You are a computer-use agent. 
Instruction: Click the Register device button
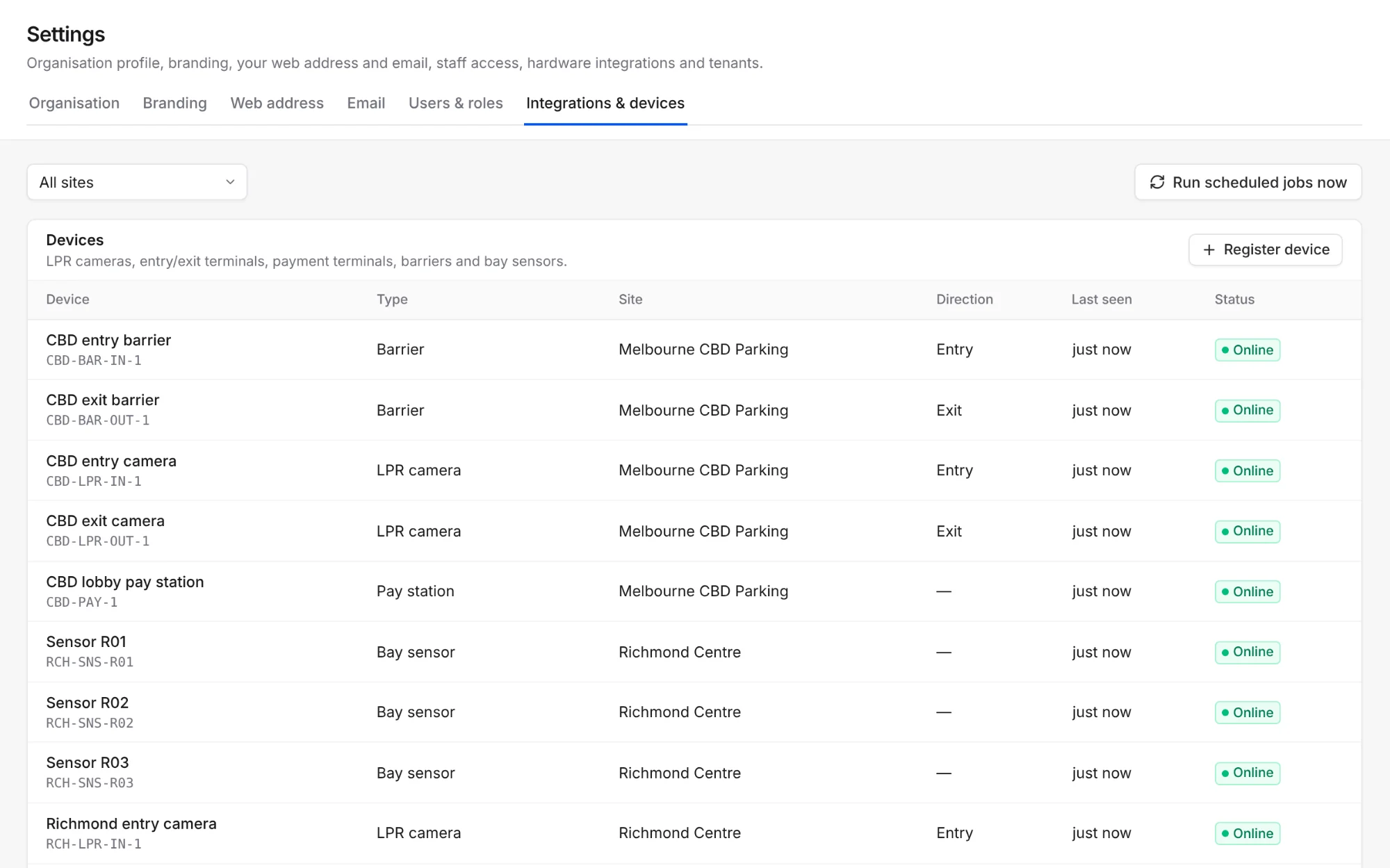click(x=1266, y=249)
